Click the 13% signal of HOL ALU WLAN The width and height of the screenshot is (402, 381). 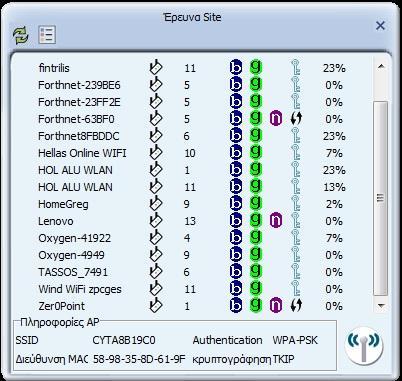(x=334, y=187)
